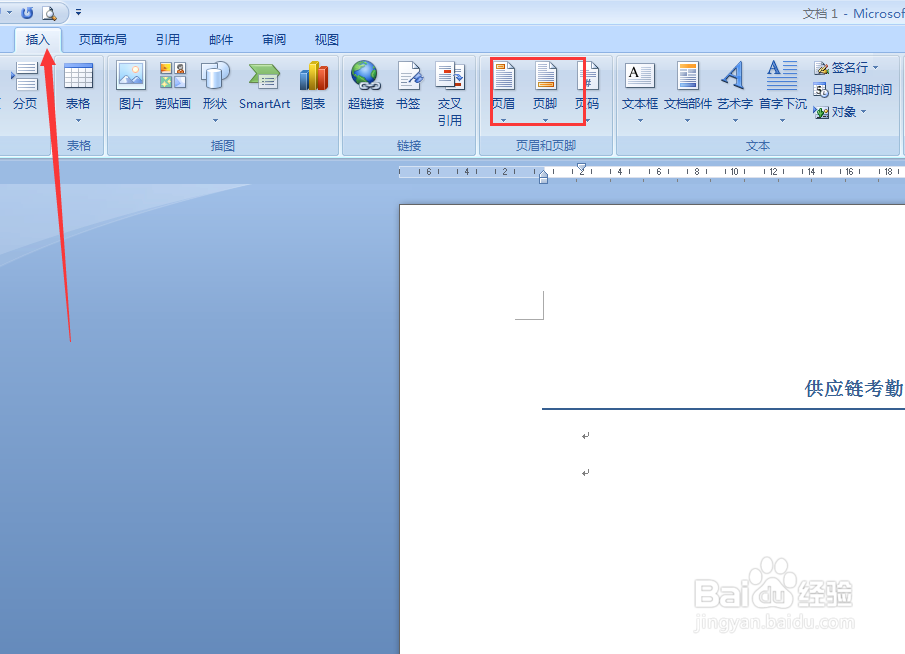Insert Date and Time (日期和时间)
This screenshot has height=654, width=905.
(x=852, y=89)
